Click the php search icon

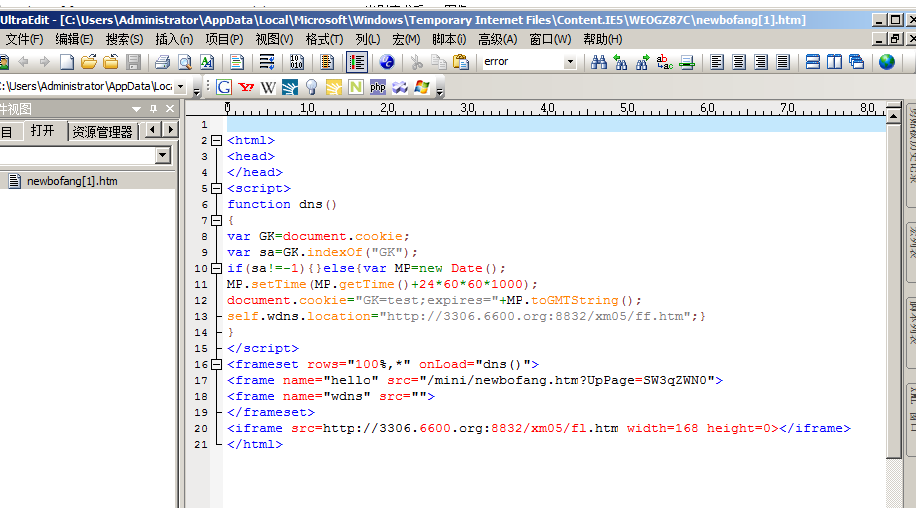point(378,88)
